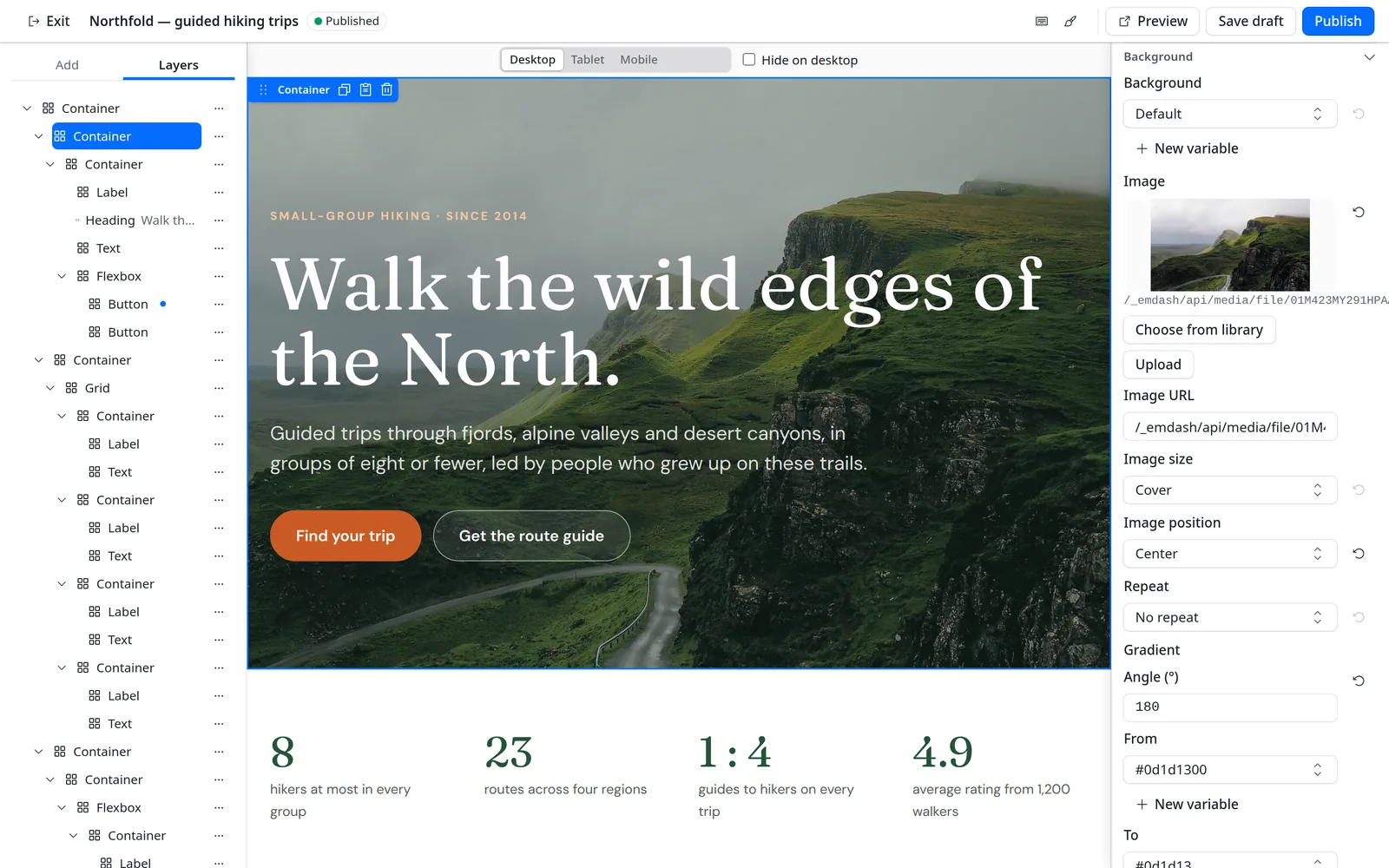This screenshot has height=868, width=1389.
Task: Click the Preview button
Action: coord(1152,21)
